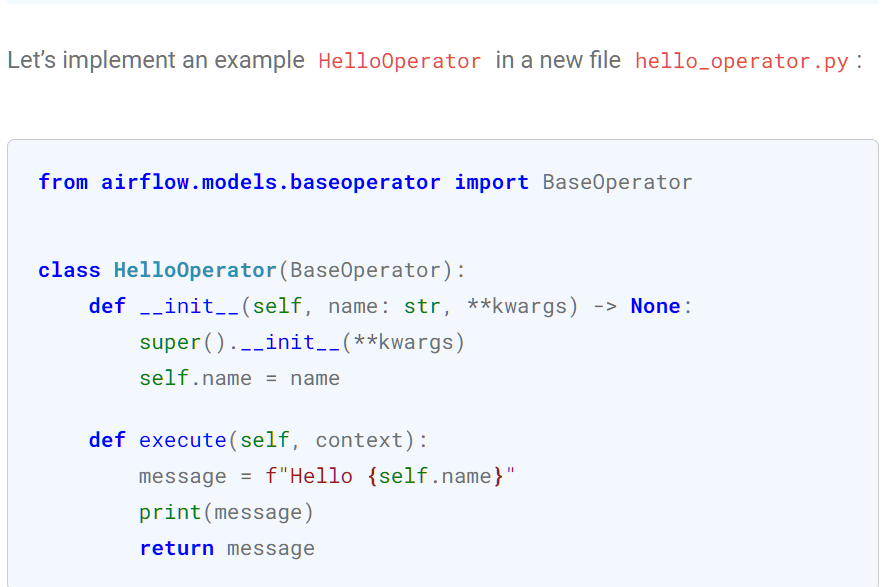Click the 'self.name = name' assignment line
886x587 pixels.
(240, 378)
